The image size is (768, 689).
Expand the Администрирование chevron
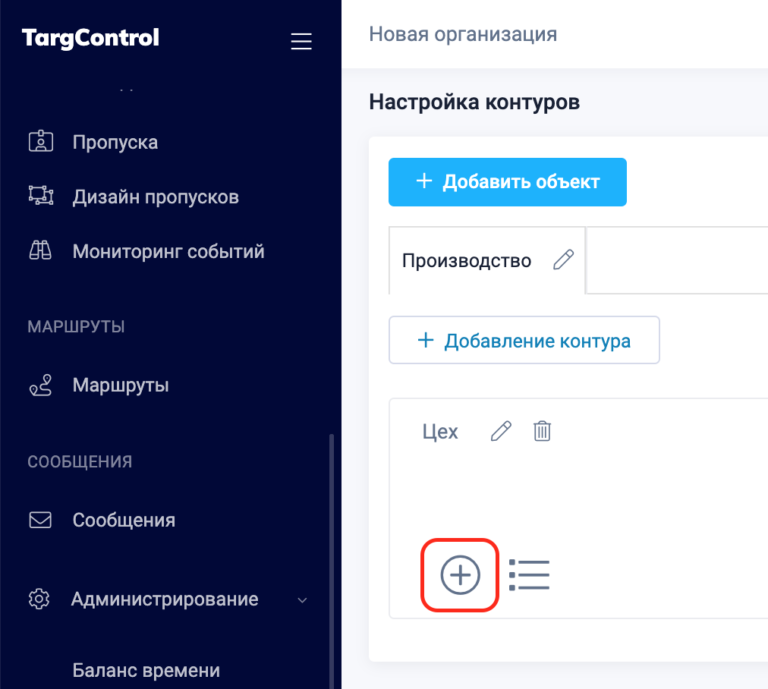tap(302, 600)
